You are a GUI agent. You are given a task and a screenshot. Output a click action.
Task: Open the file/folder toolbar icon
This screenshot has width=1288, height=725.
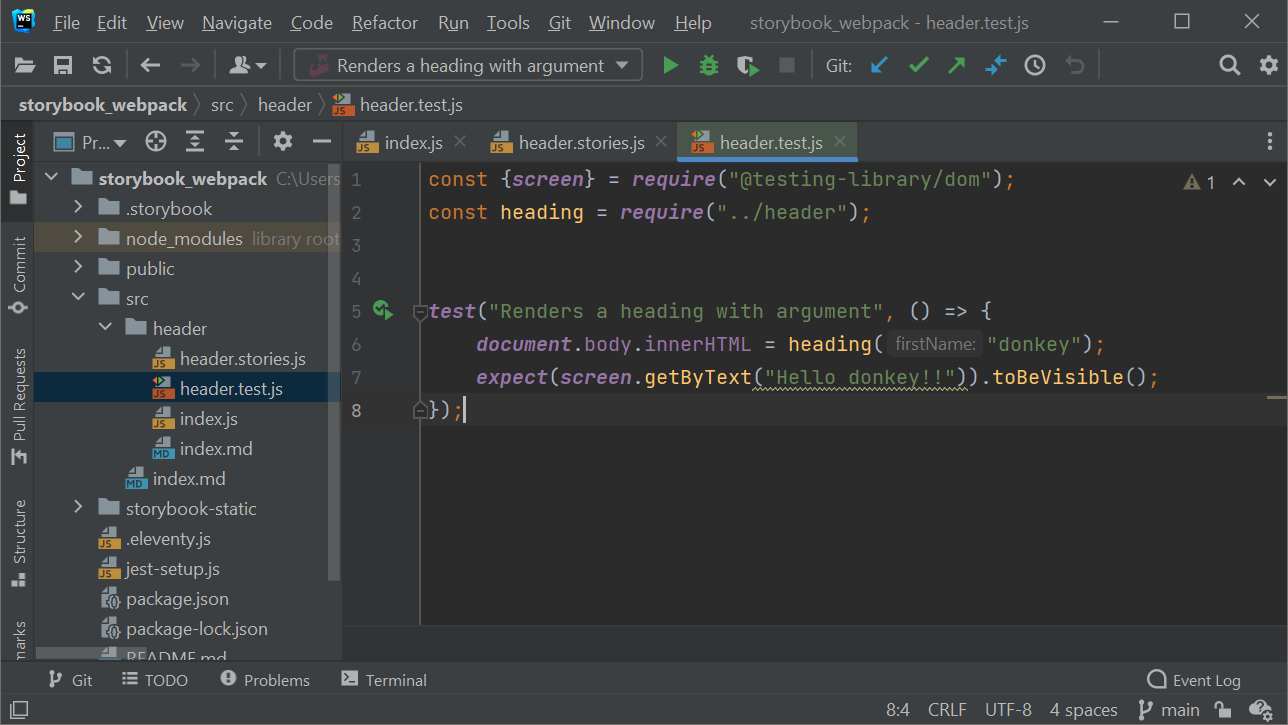tap(25, 66)
